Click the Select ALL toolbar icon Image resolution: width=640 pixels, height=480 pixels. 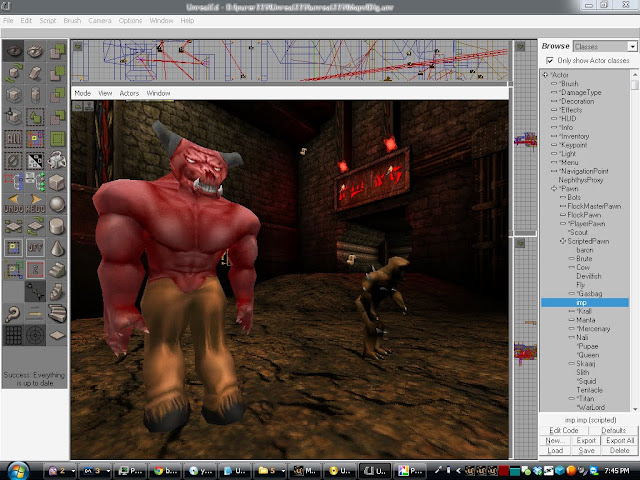pyautogui.click(x=13, y=139)
